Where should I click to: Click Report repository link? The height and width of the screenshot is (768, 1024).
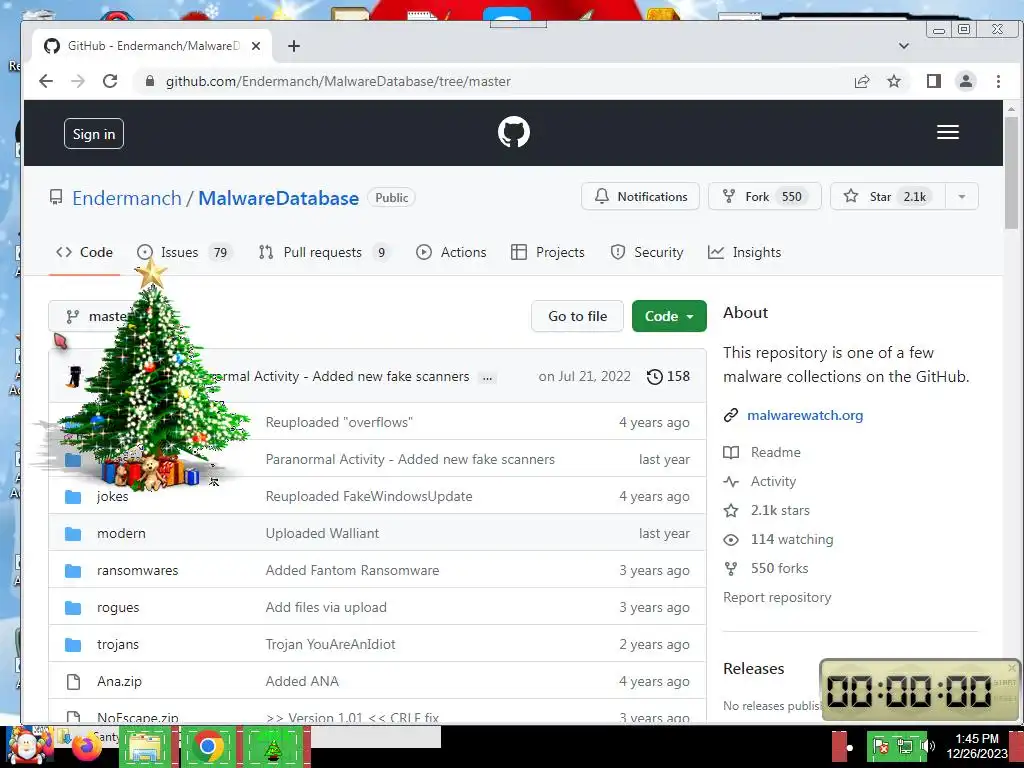[x=777, y=598]
